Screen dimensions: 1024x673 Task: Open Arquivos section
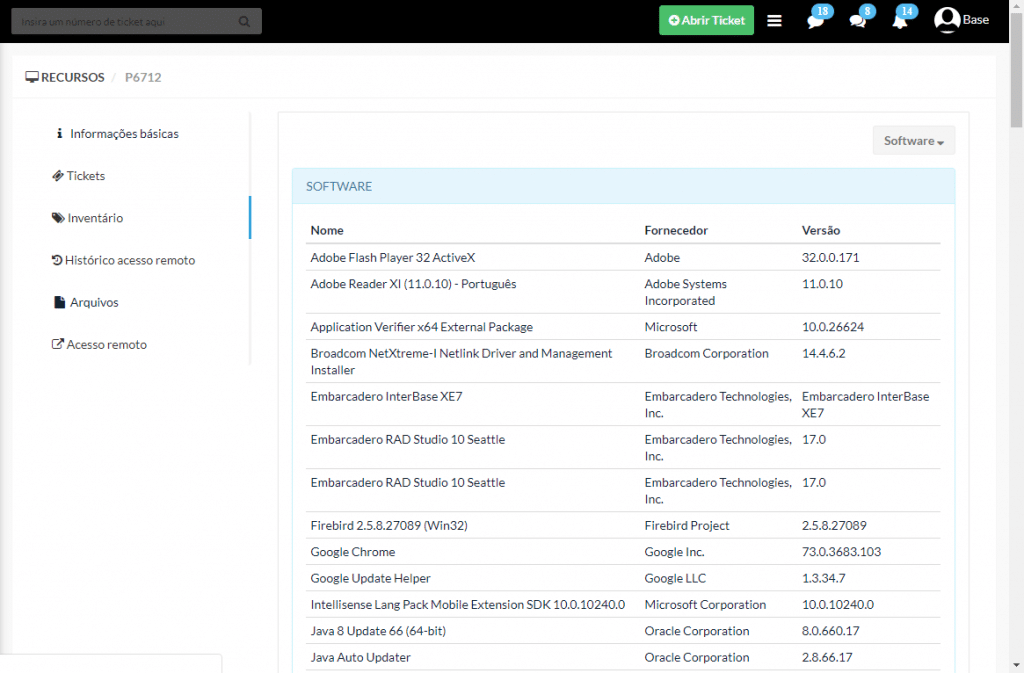(x=94, y=302)
